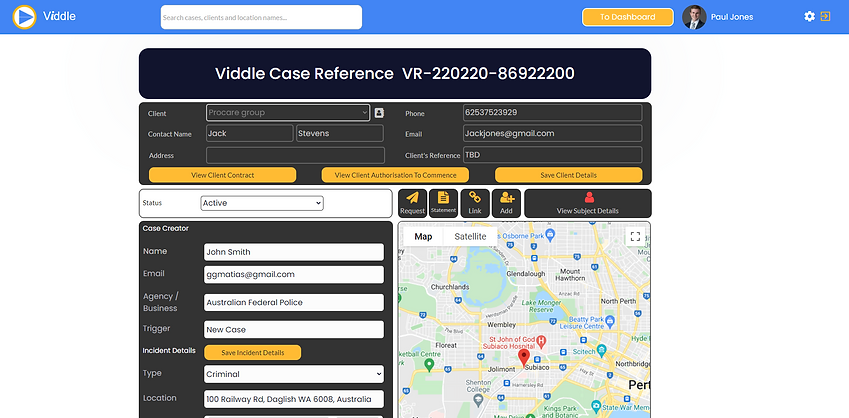
Task: Click Case Creator Name field John Smith
Action: coord(294,252)
